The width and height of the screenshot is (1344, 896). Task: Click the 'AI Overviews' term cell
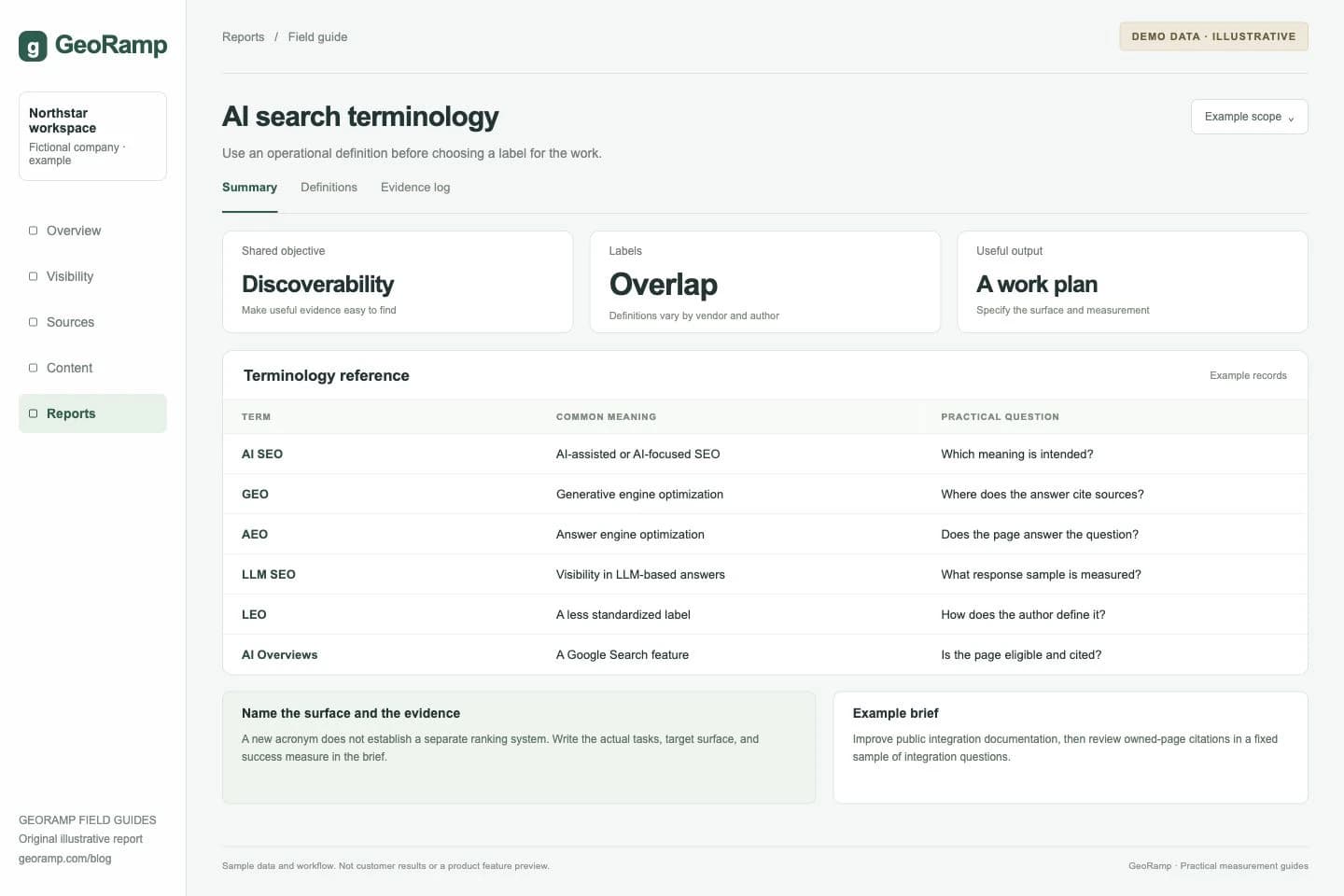[x=280, y=655]
